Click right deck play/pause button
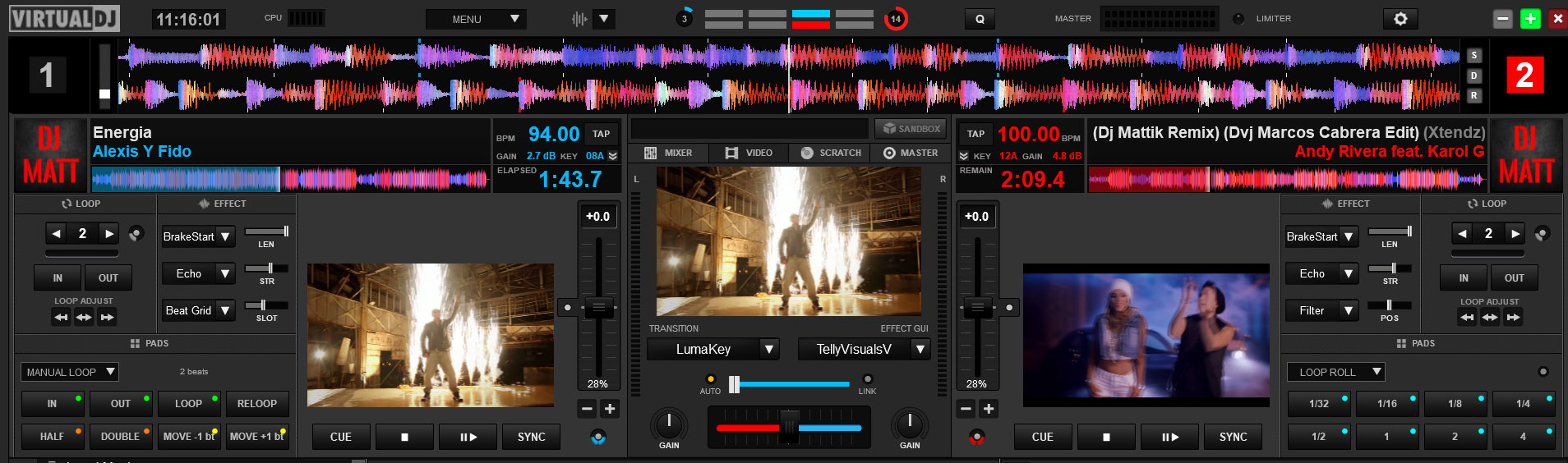Screen dimensions: 1568x463 [x=1170, y=438]
